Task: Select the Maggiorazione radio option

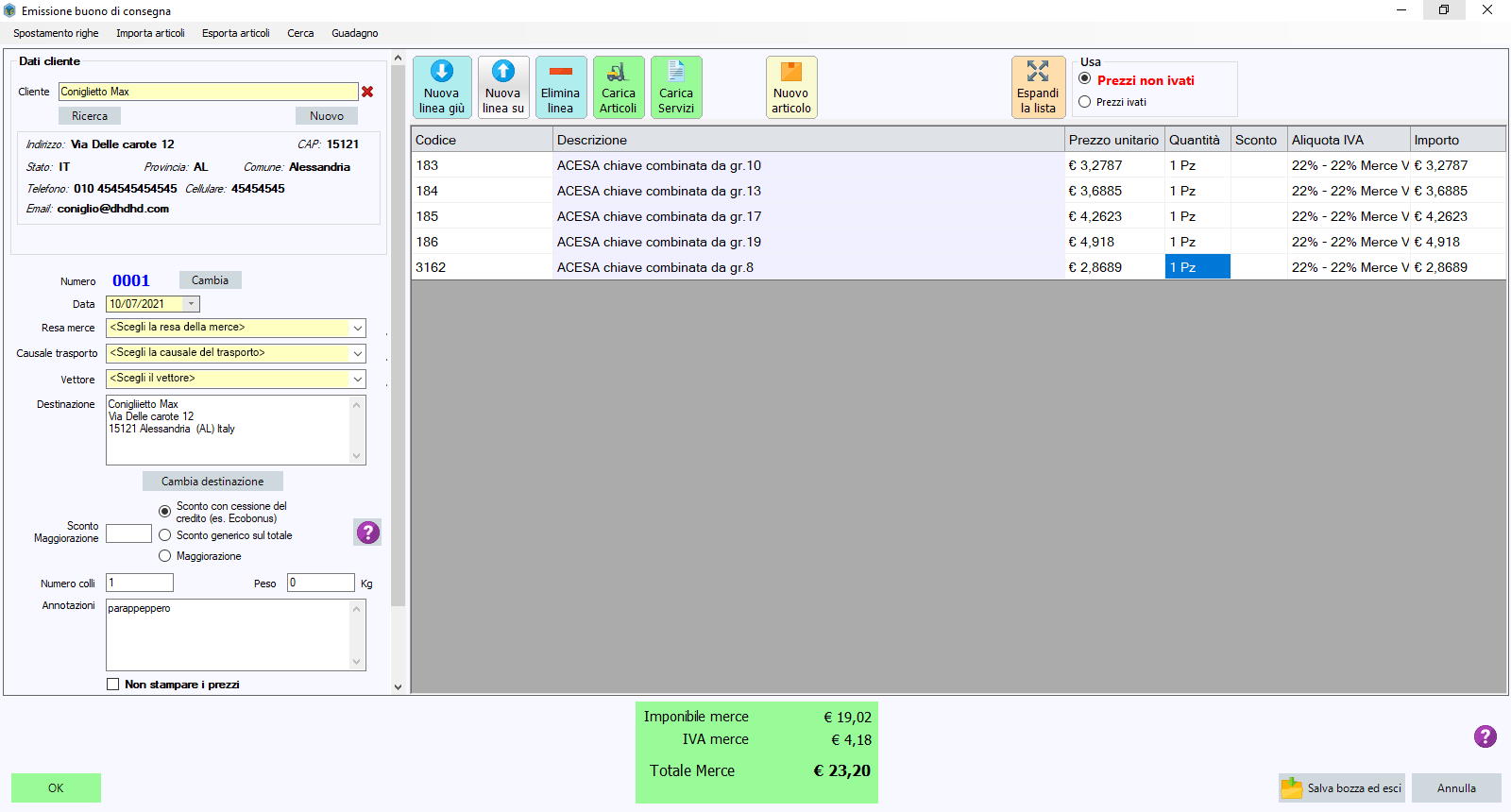Action: 164,556
